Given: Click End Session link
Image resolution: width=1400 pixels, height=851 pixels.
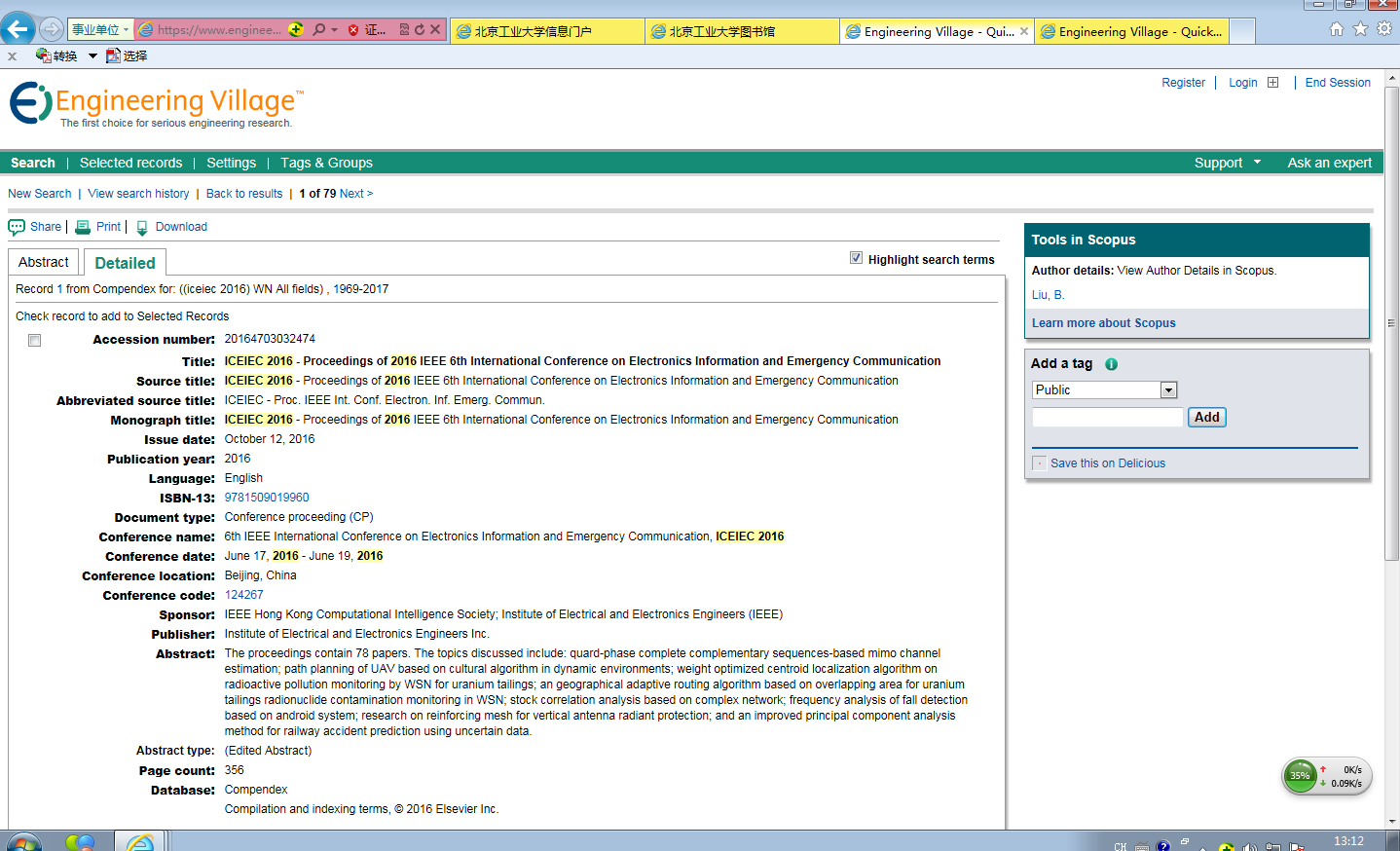Looking at the screenshot, I should [1338, 83].
